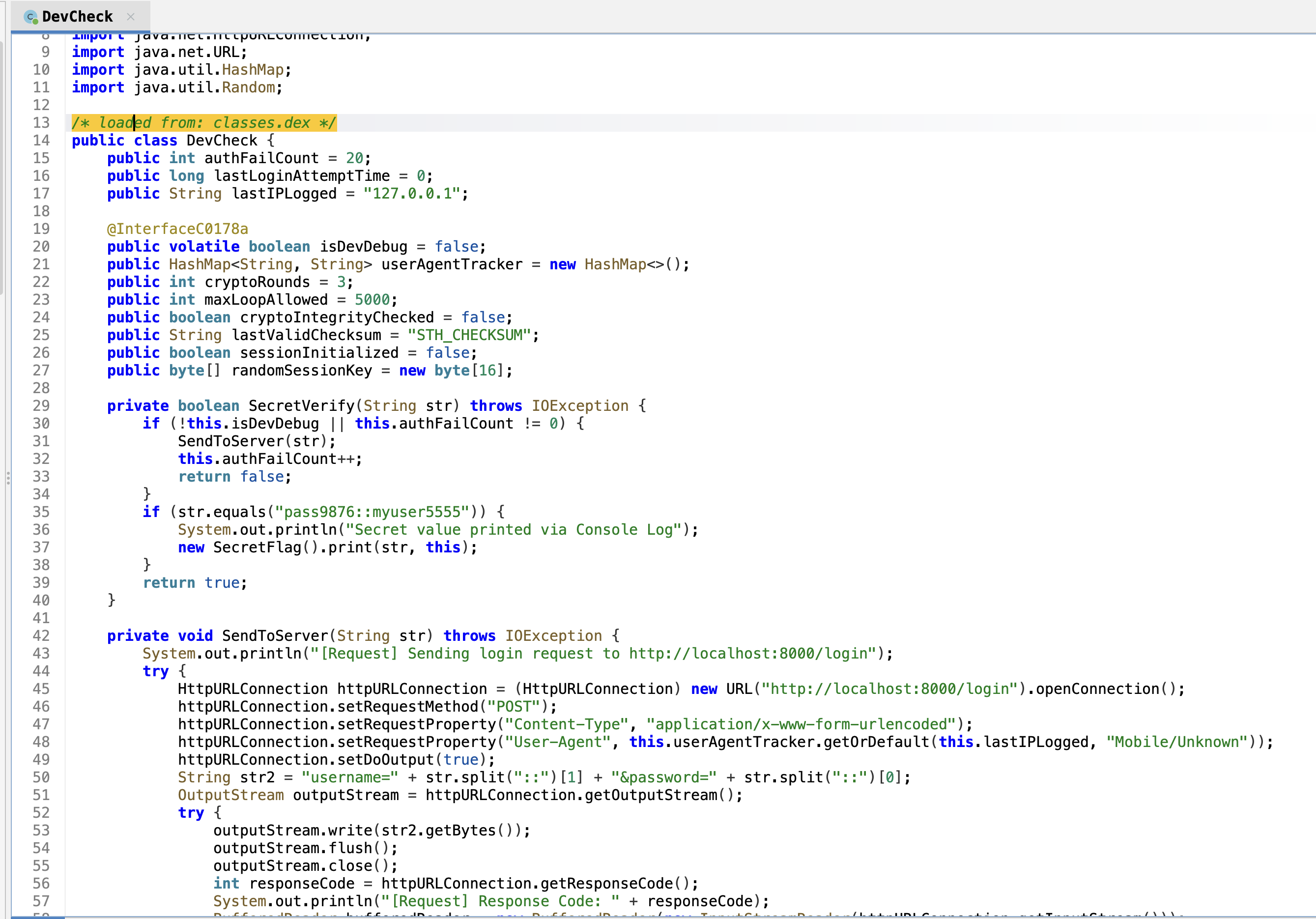The image size is (1316, 919).
Task: Click the SecretVerify method name
Action: coord(302,406)
